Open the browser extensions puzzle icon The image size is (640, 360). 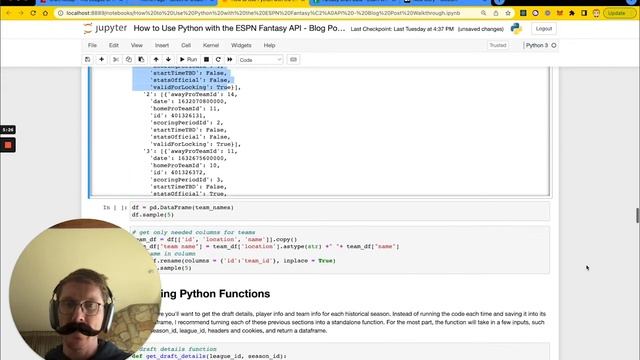point(572,13)
